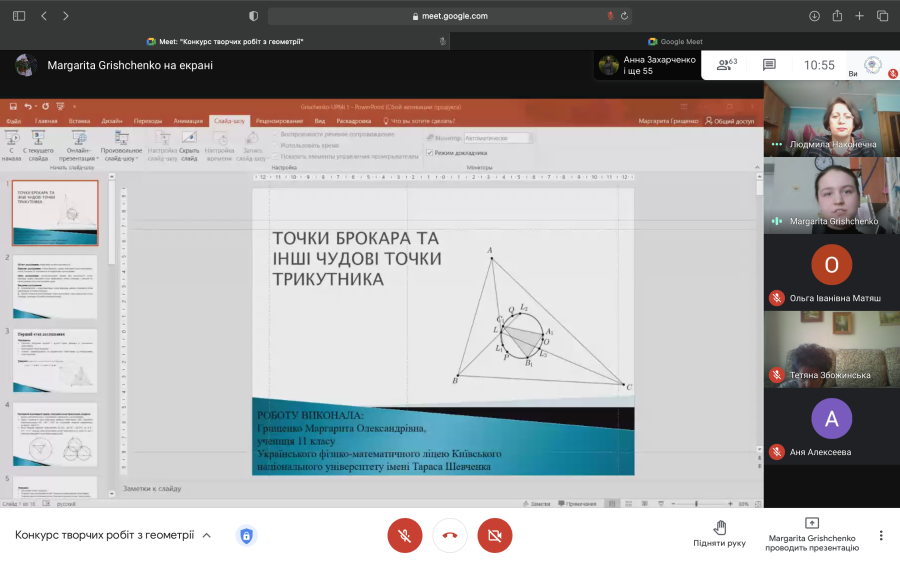900x563 pixels.
Task: Click the PowerPoint Redo icon
Action: [45, 106]
